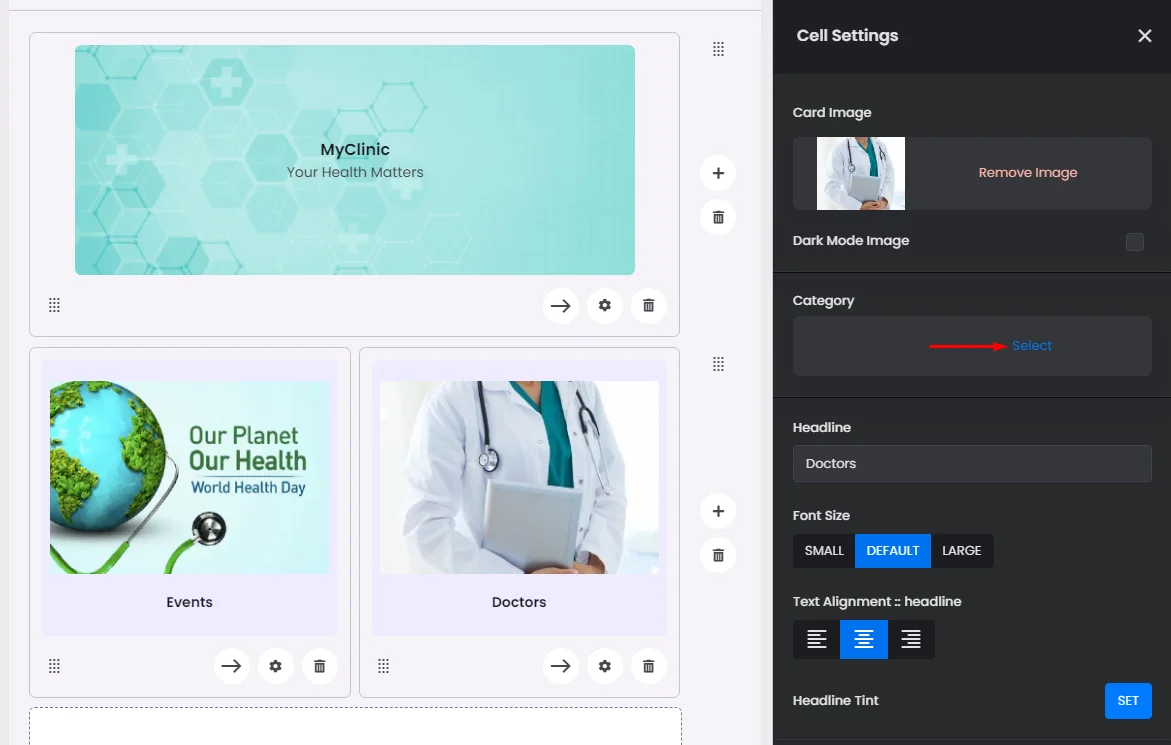The width and height of the screenshot is (1171, 745).
Task: Align headline text to the right
Action: [x=911, y=640]
